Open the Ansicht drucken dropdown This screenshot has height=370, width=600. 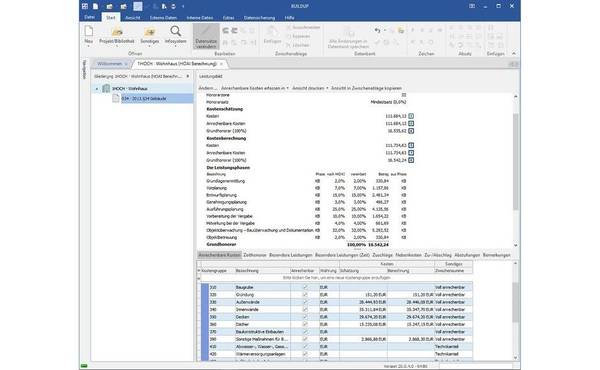tap(310, 88)
